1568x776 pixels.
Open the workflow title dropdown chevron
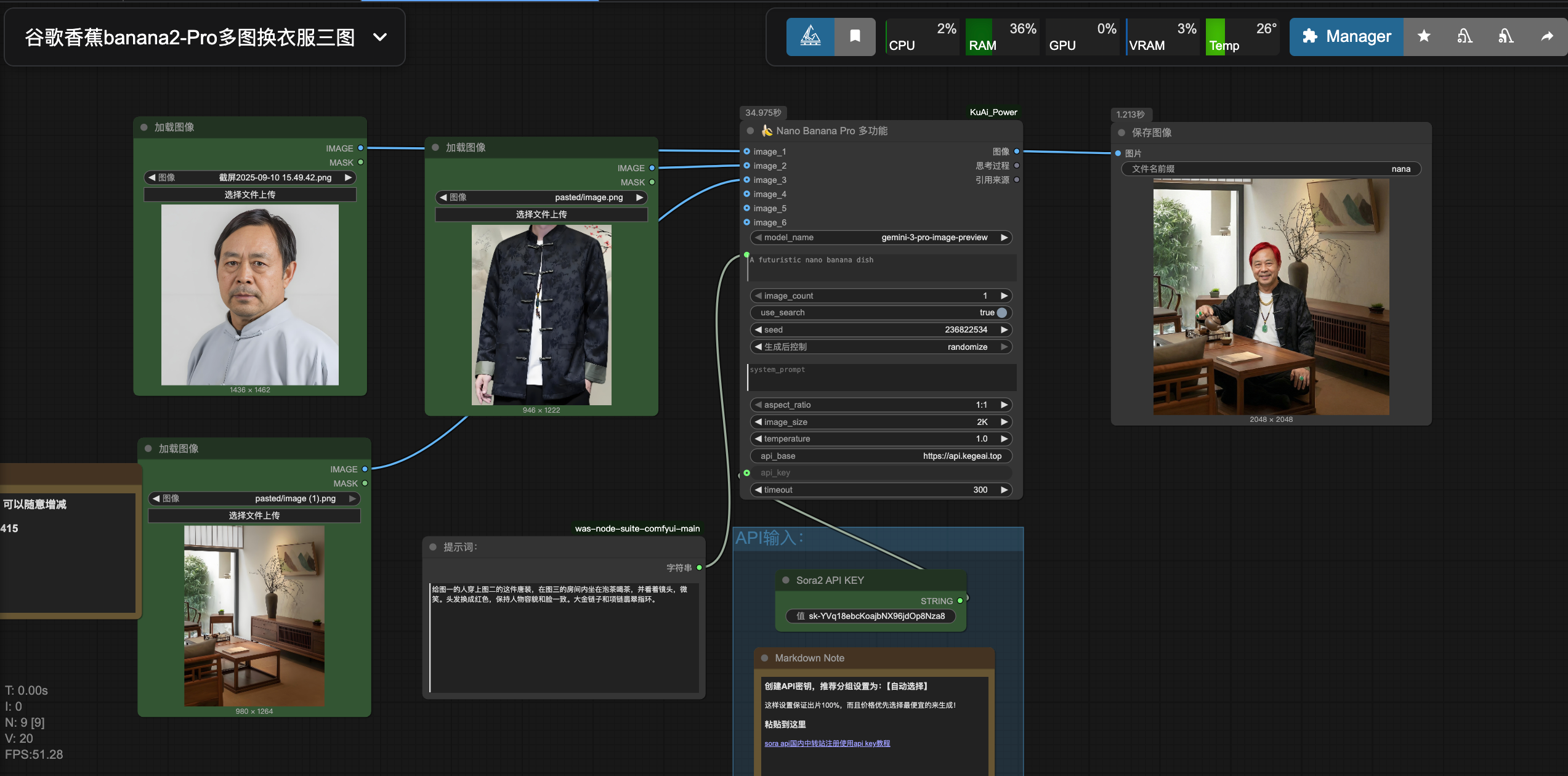click(380, 37)
